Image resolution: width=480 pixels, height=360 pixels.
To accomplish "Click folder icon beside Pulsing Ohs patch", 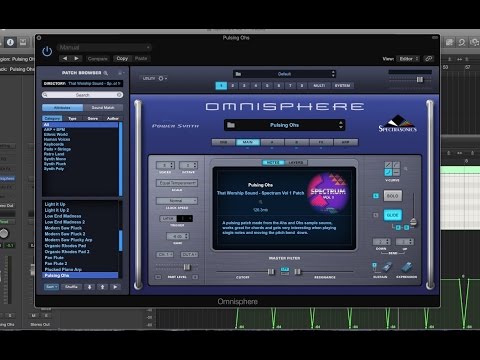I will pos(231,125).
